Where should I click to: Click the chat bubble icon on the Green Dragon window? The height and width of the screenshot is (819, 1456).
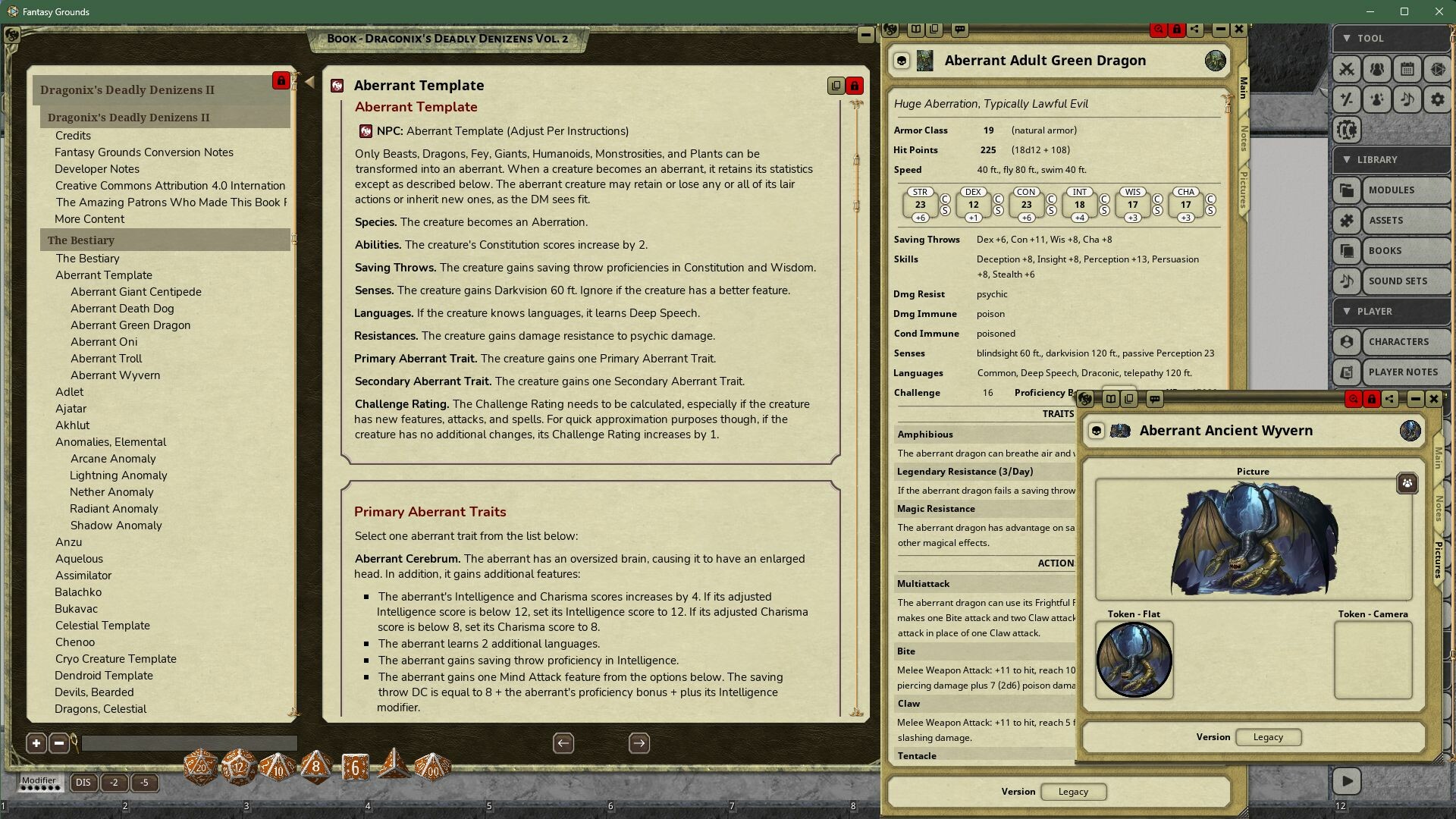(960, 29)
